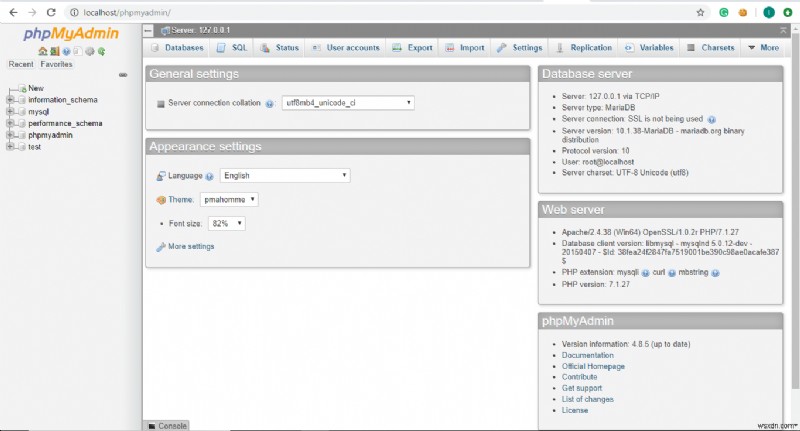Reload the navigation panel with green refresh icon

tap(102, 51)
